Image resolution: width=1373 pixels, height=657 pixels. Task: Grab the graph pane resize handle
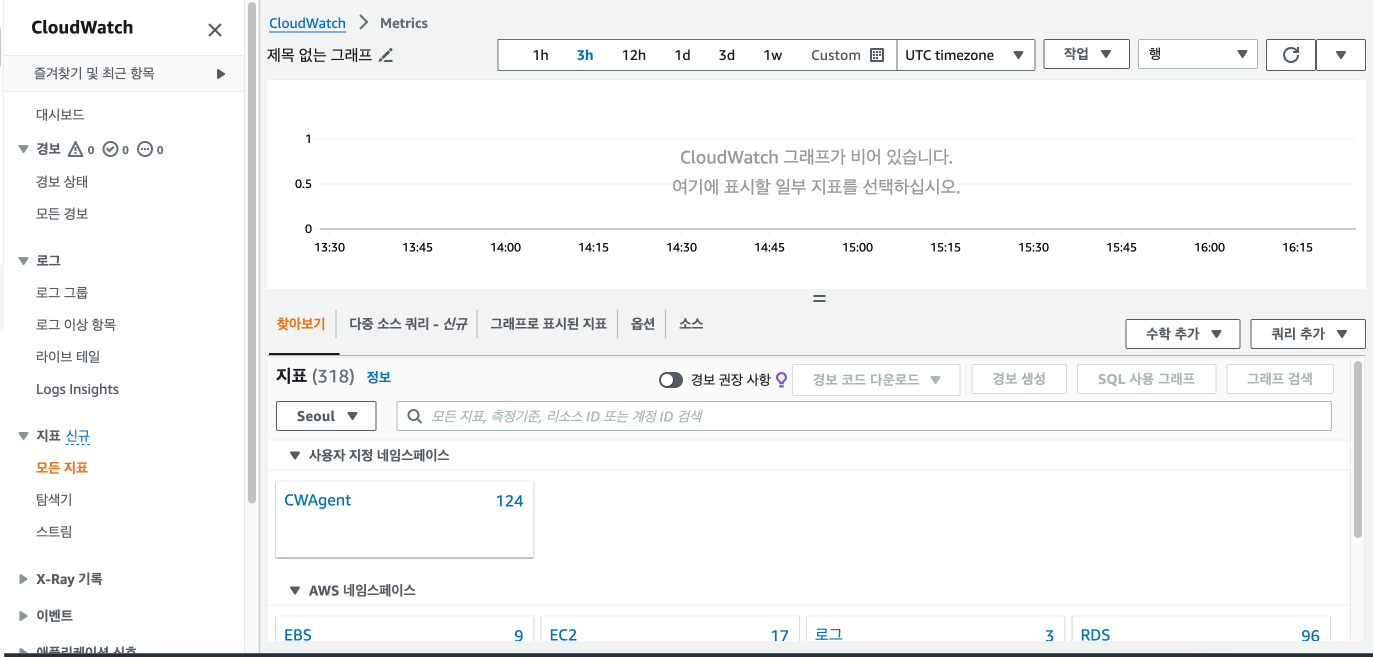pyautogui.click(x=819, y=298)
